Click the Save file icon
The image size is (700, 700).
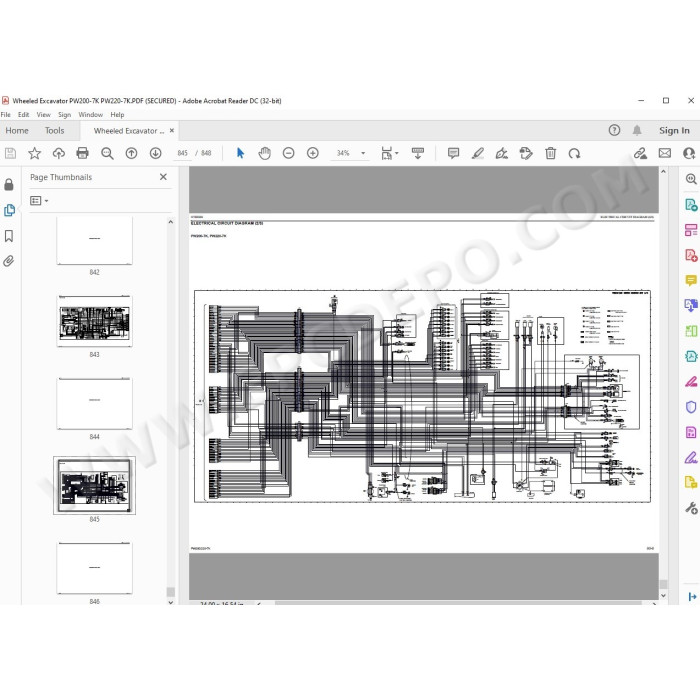[10, 154]
